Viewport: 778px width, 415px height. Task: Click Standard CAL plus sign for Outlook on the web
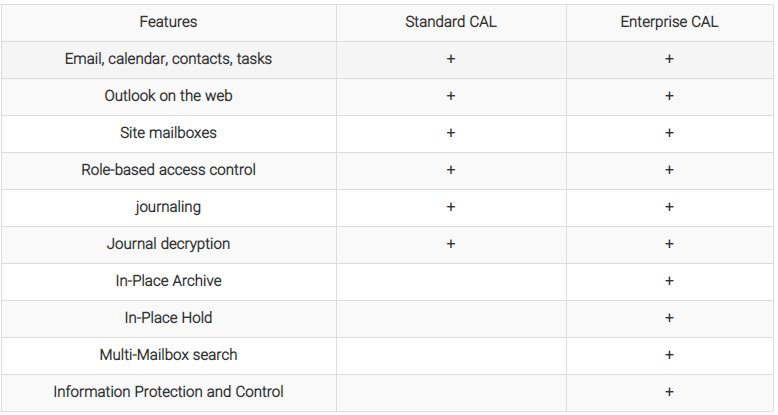[451, 96]
